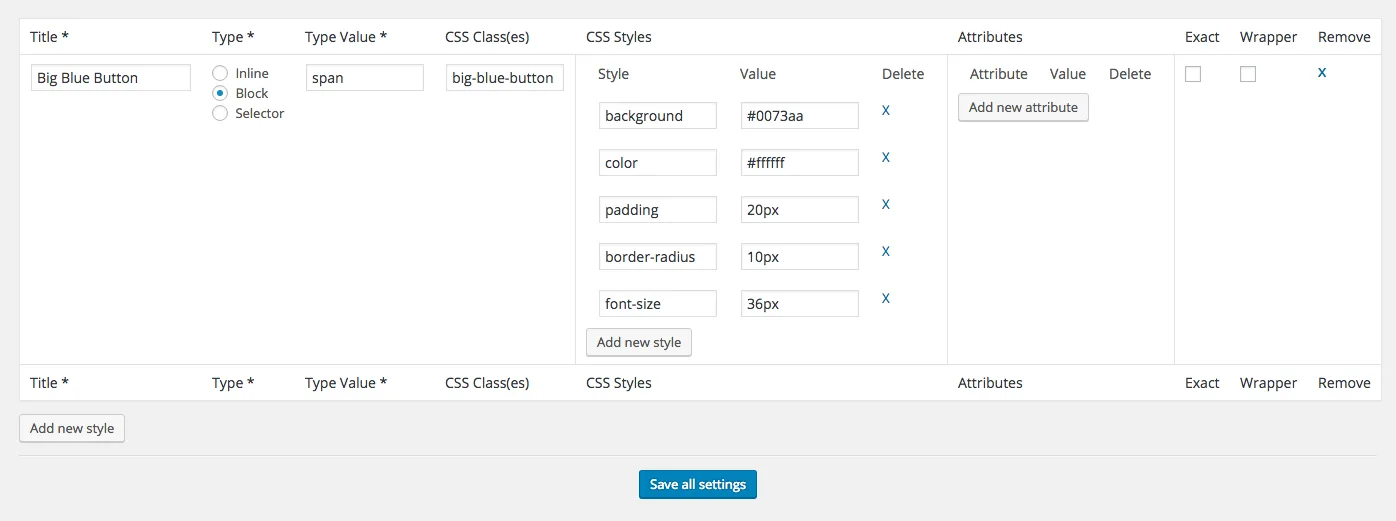Enable the Exact checkbox
1396x521 pixels.
(1193, 74)
